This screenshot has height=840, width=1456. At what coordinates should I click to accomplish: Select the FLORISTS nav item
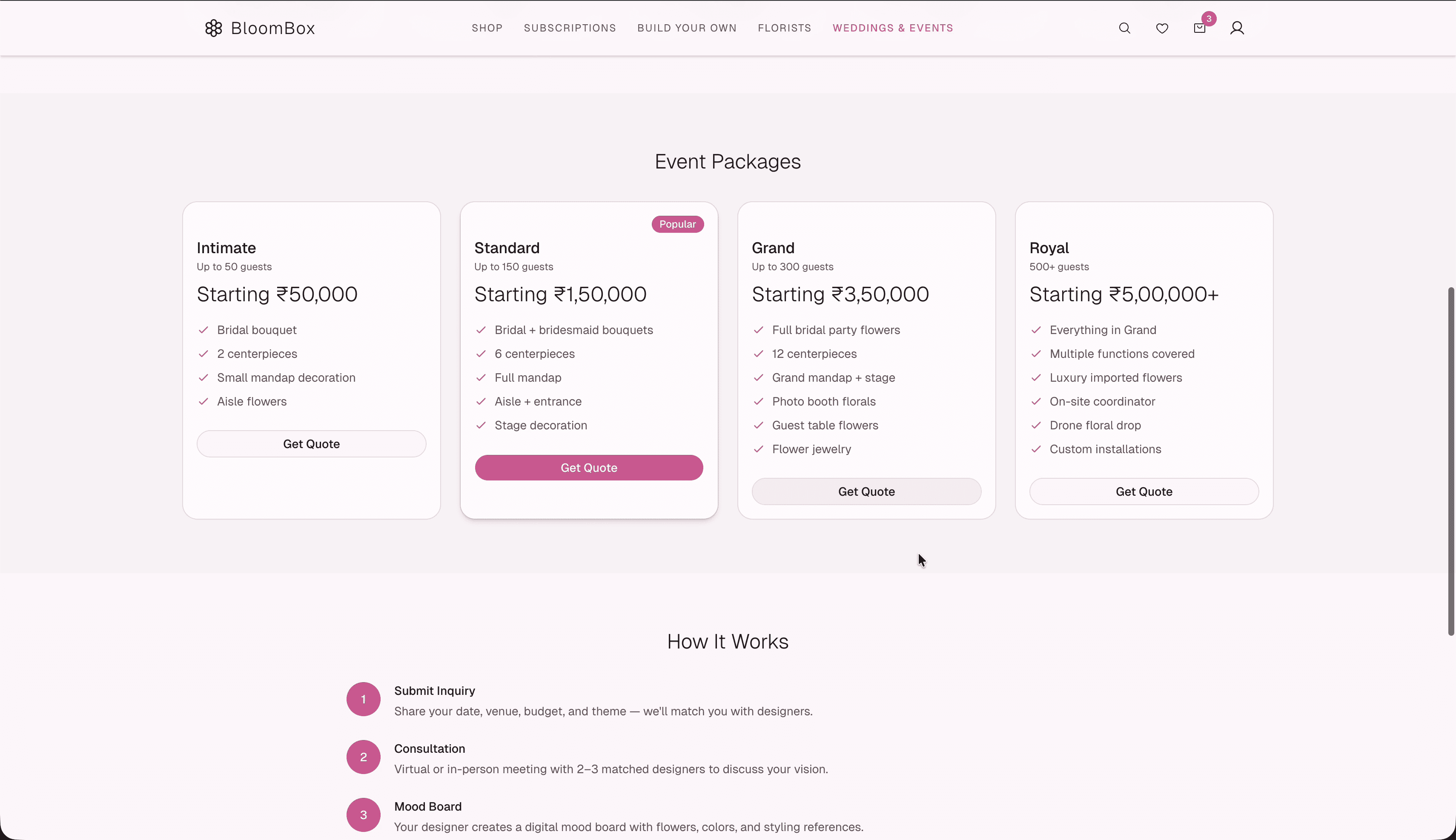(784, 28)
